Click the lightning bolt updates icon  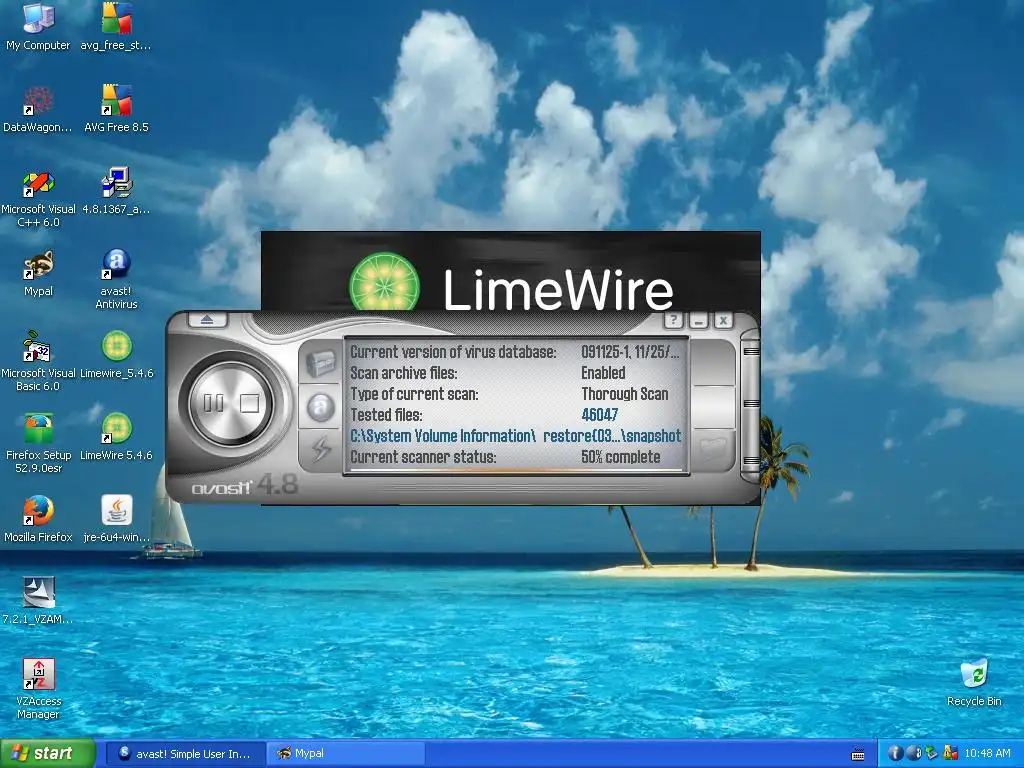pos(321,449)
